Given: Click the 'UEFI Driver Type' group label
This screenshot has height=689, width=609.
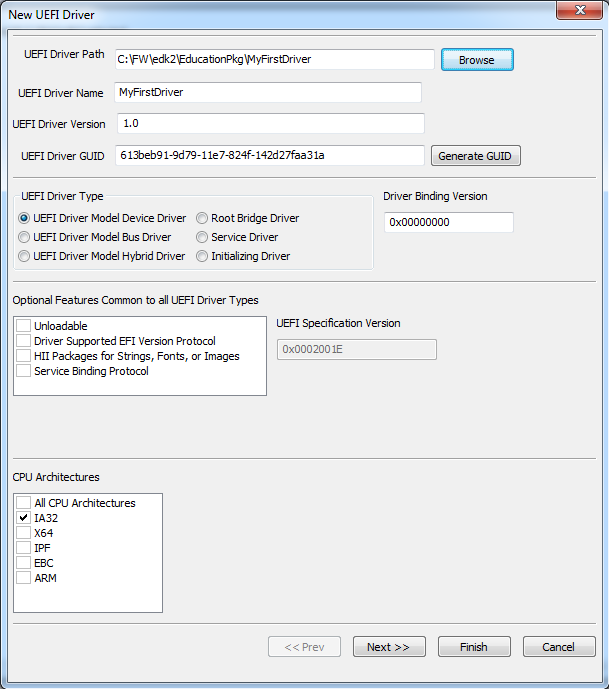Looking at the screenshot, I should (62, 196).
